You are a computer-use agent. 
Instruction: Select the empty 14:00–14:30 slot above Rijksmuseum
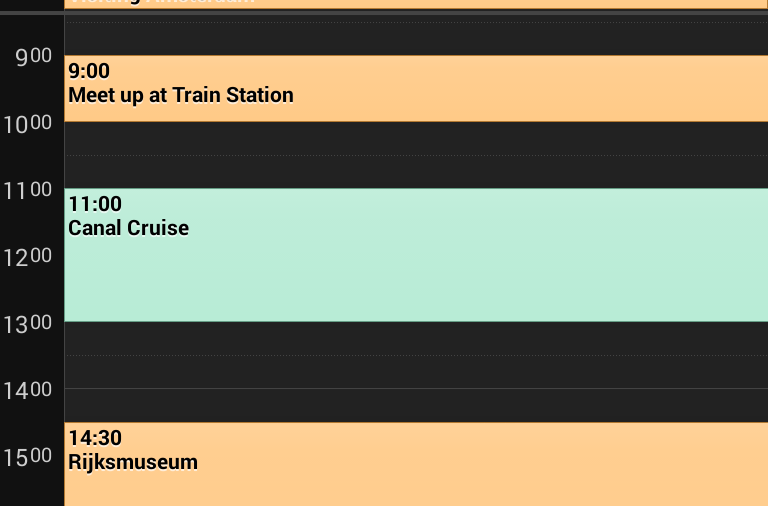click(x=416, y=405)
